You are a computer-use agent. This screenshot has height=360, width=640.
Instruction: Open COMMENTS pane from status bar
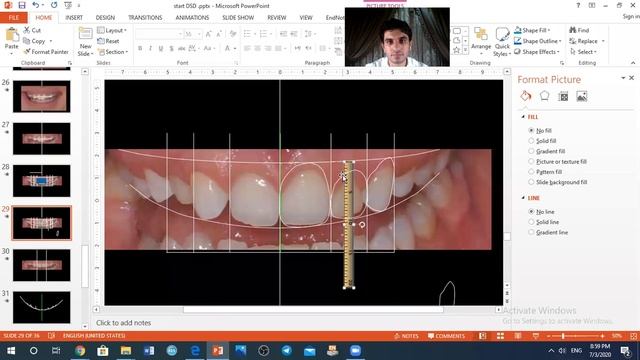(x=446, y=336)
